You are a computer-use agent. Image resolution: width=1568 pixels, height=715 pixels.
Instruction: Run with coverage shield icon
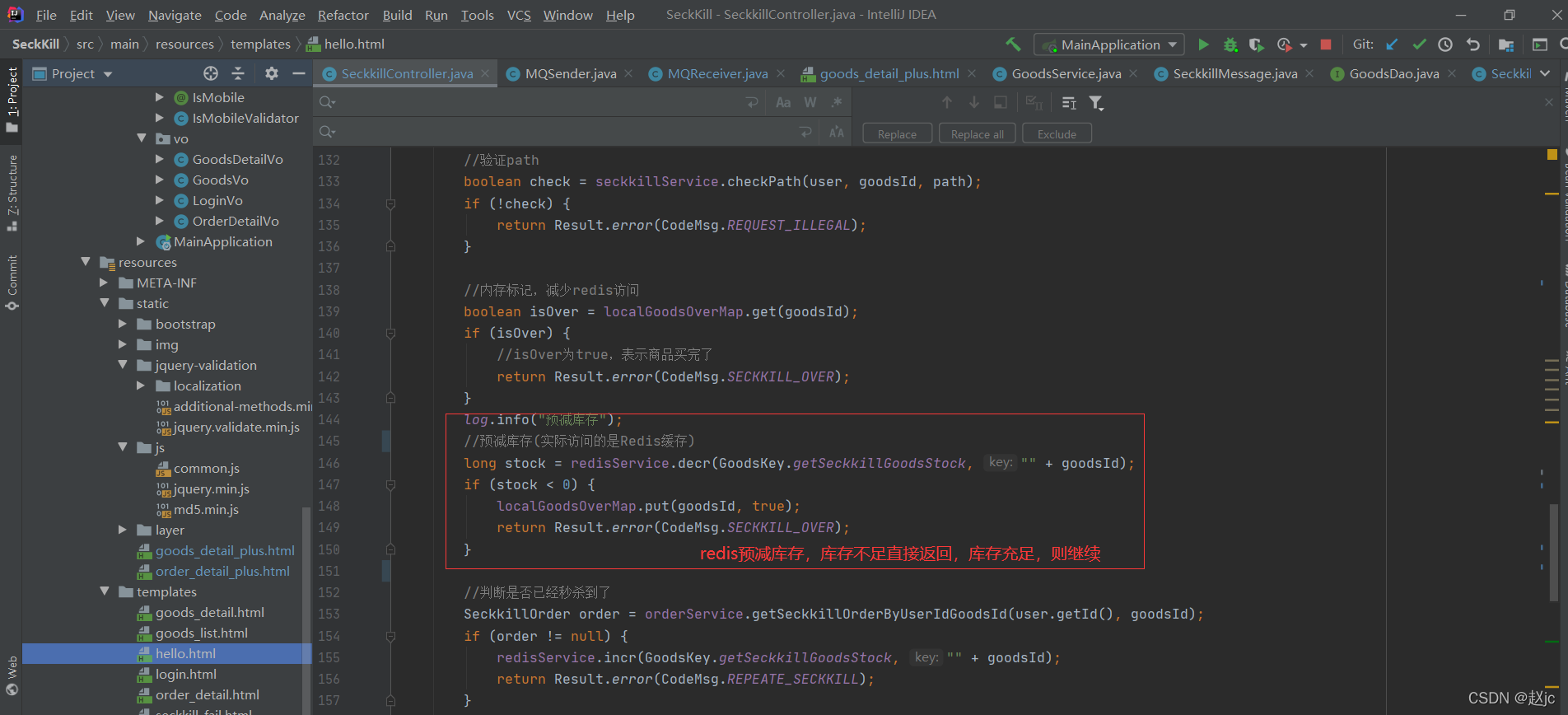(1256, 44)
